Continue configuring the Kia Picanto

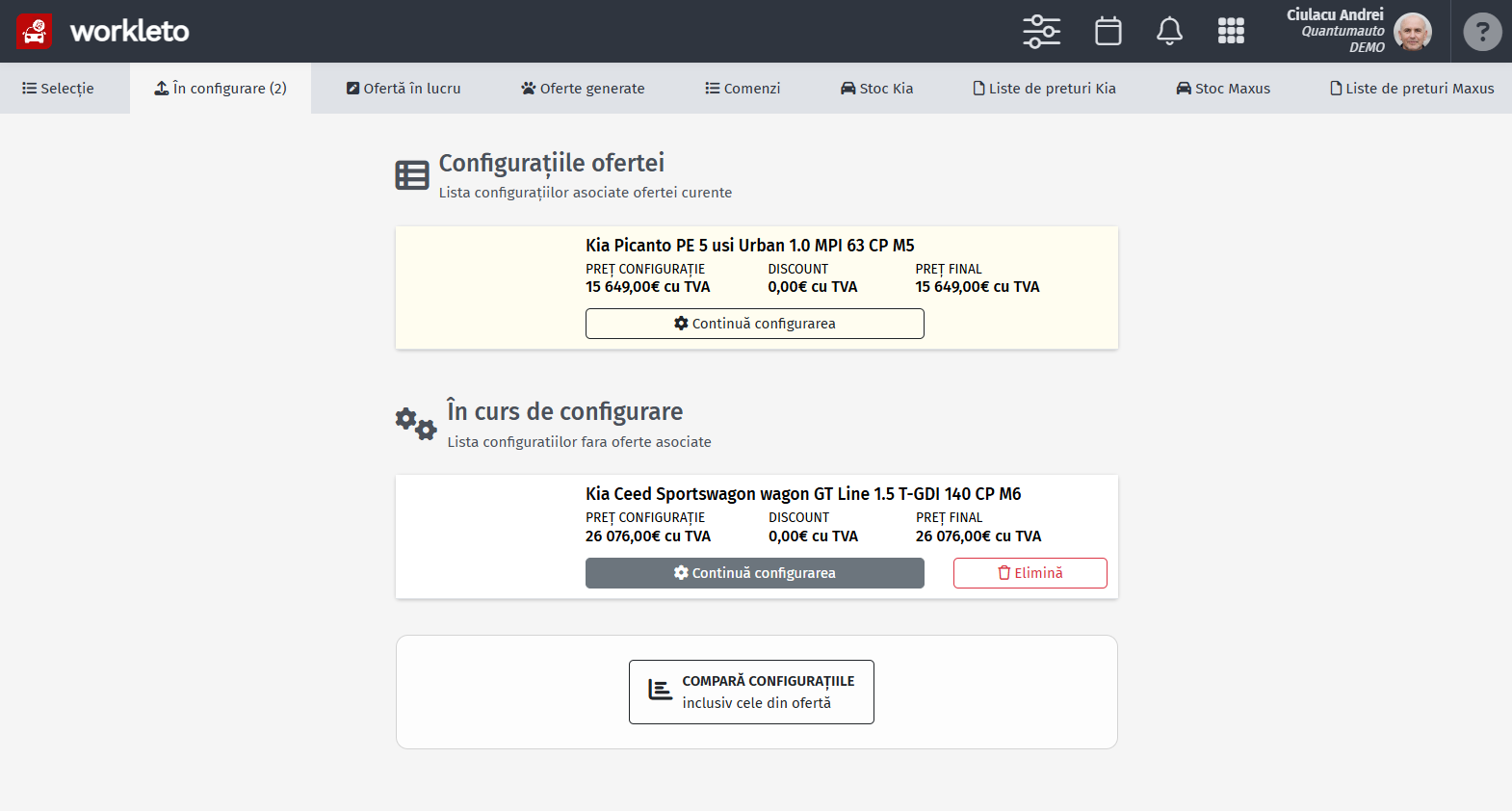tap(755, 324)
